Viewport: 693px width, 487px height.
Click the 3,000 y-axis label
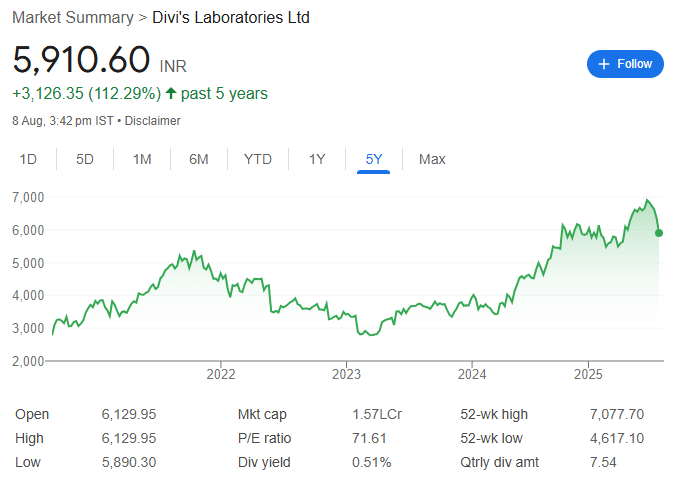[28, 328]
